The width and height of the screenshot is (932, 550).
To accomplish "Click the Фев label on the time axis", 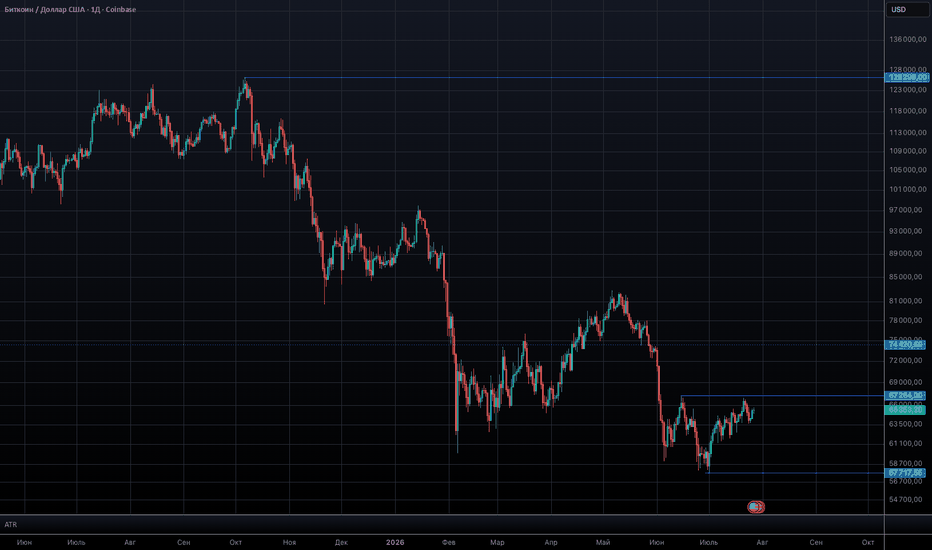I will point(449,542).
